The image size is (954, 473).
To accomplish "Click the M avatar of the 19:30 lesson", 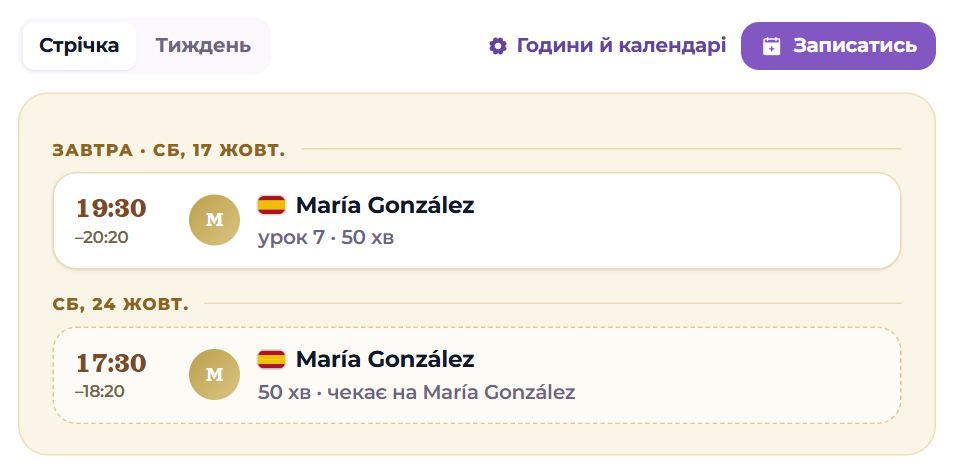I will click(x=214, y=220).
